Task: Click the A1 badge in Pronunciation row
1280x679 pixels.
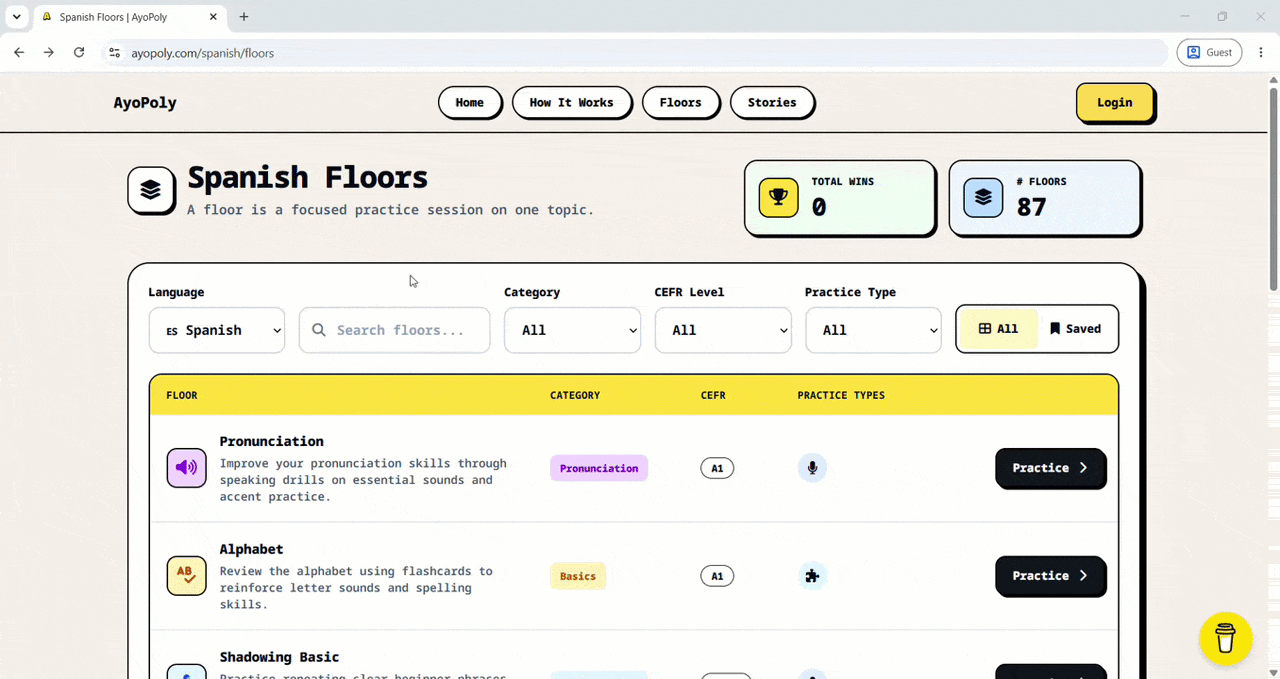Action: (717, 468)
